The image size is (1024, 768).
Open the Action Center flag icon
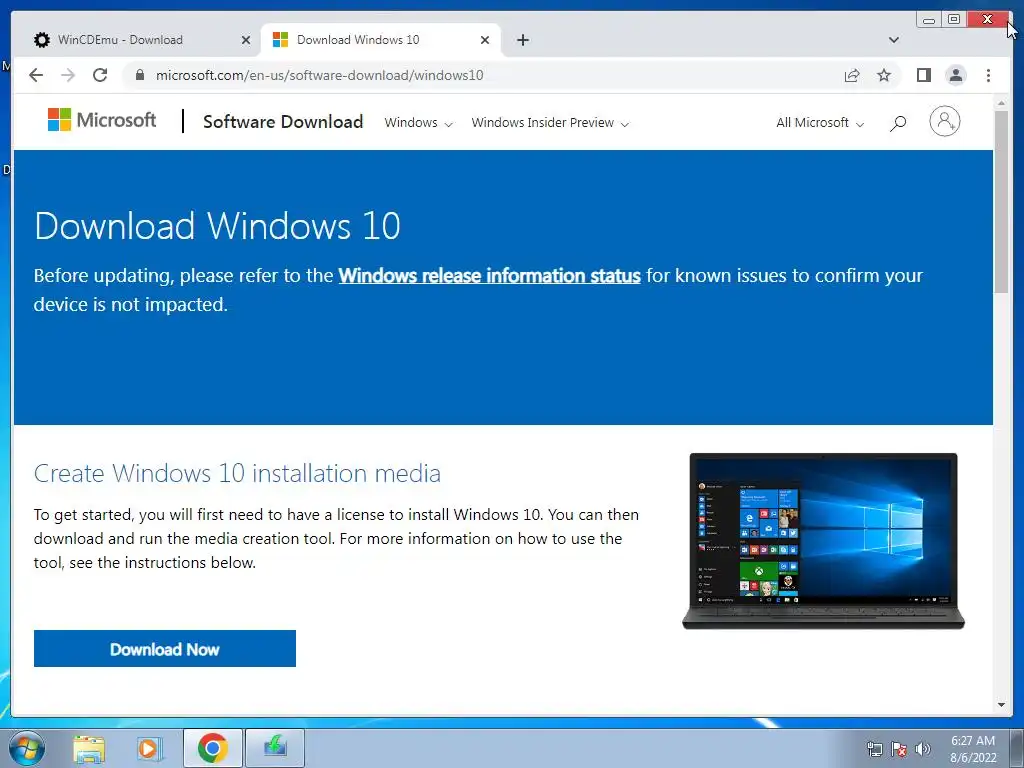[x=899, y=749]
